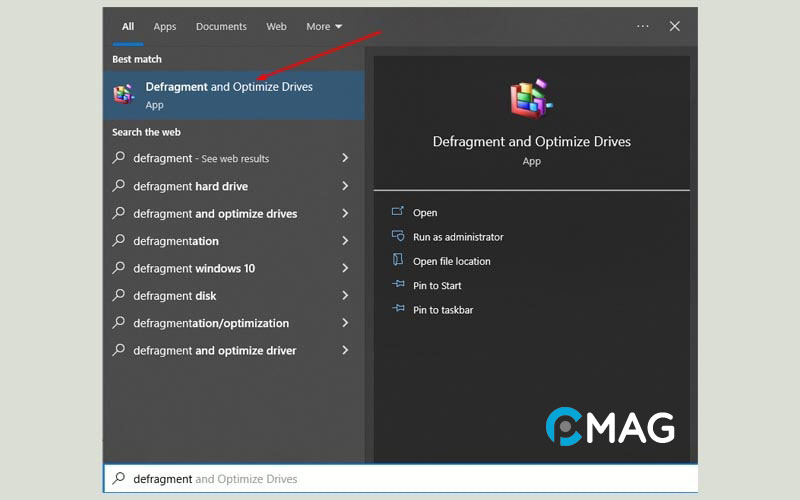Click the Open icon in the actions list
Image resolution: width=800 pixels, height=500 pixels.
click(x=397, y=212)
